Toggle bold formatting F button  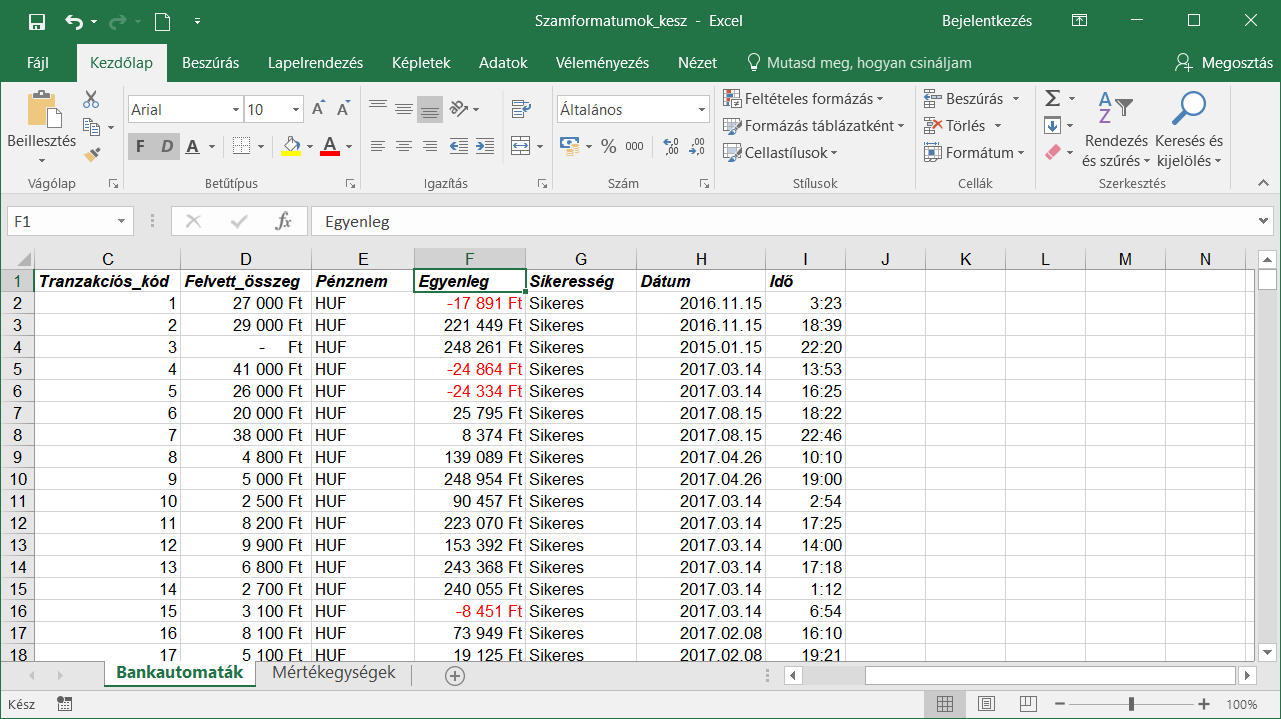pyautogui.click(x=140, y=146)
